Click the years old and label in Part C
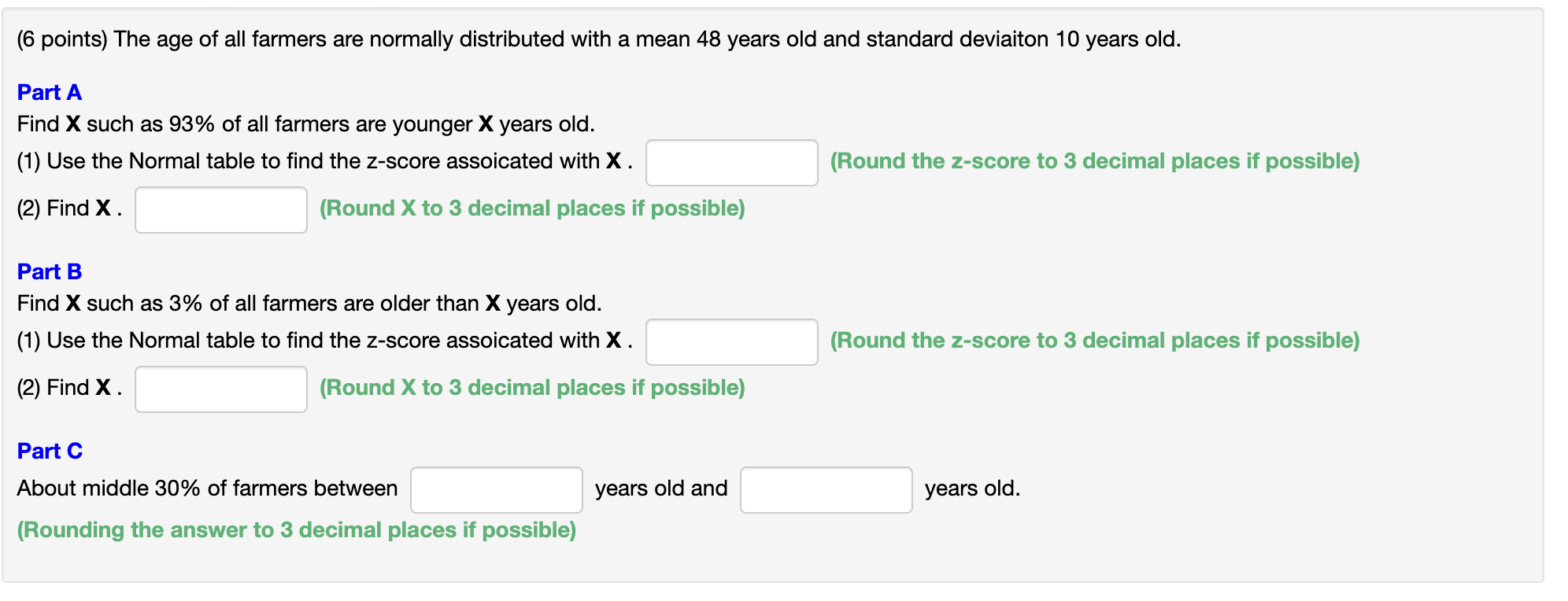 [x=661, y=488]
